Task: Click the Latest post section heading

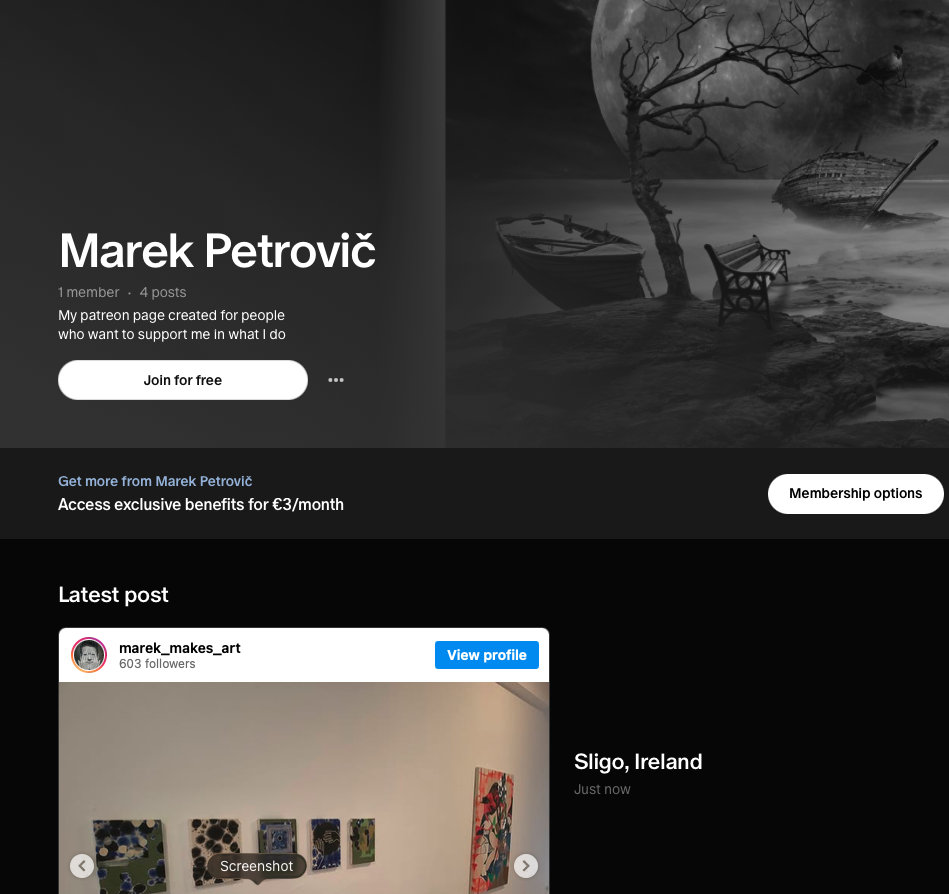Action: (113, 595)
